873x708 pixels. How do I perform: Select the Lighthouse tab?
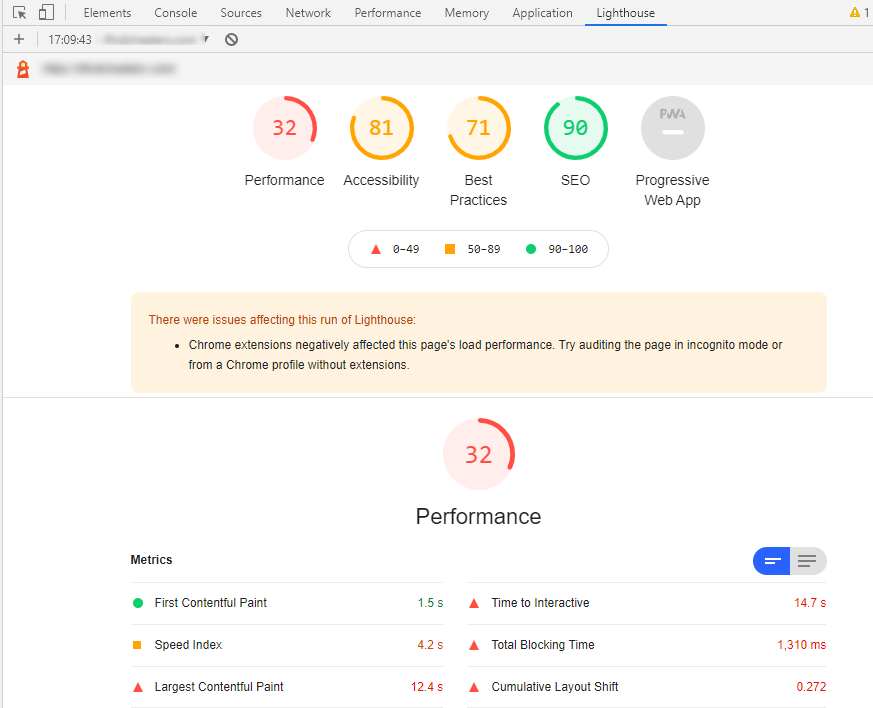625,13
